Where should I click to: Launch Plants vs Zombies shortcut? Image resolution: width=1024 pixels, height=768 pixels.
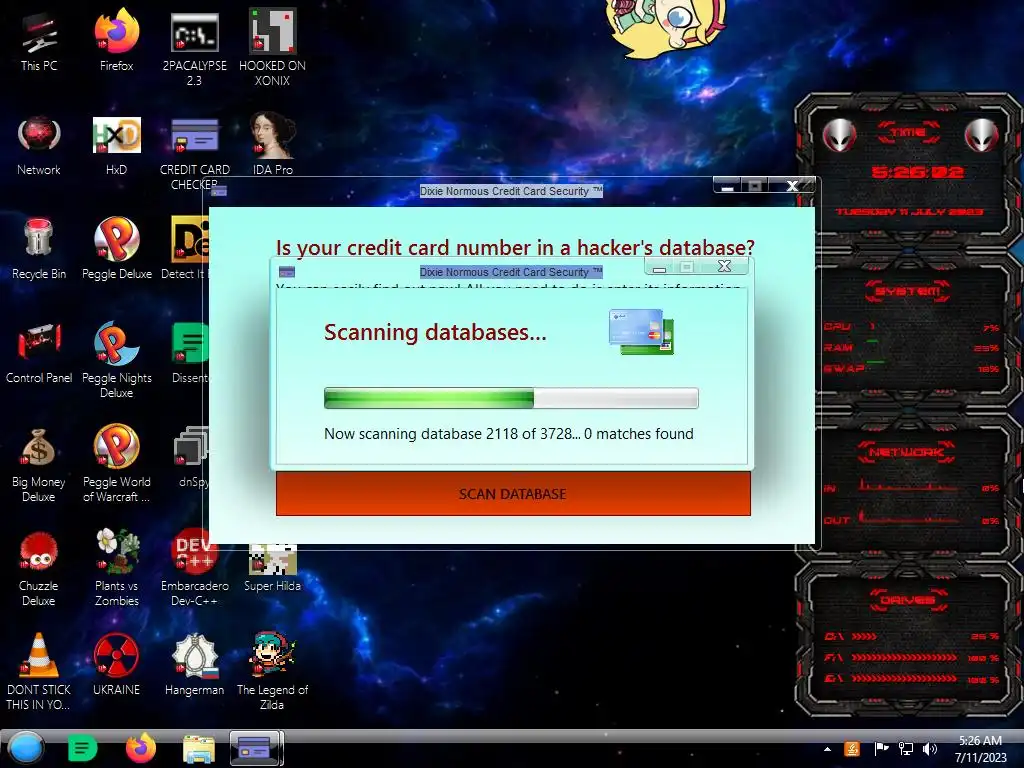(116, 567)
